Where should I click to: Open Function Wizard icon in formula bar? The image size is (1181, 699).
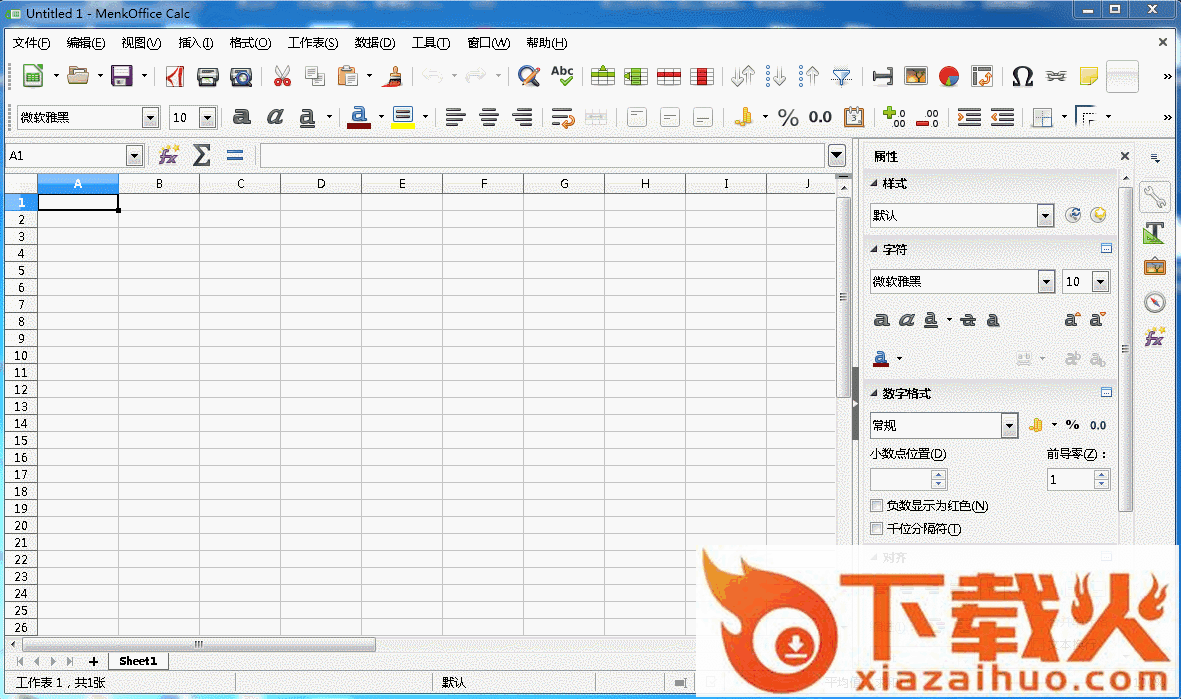tap(168, 155)
